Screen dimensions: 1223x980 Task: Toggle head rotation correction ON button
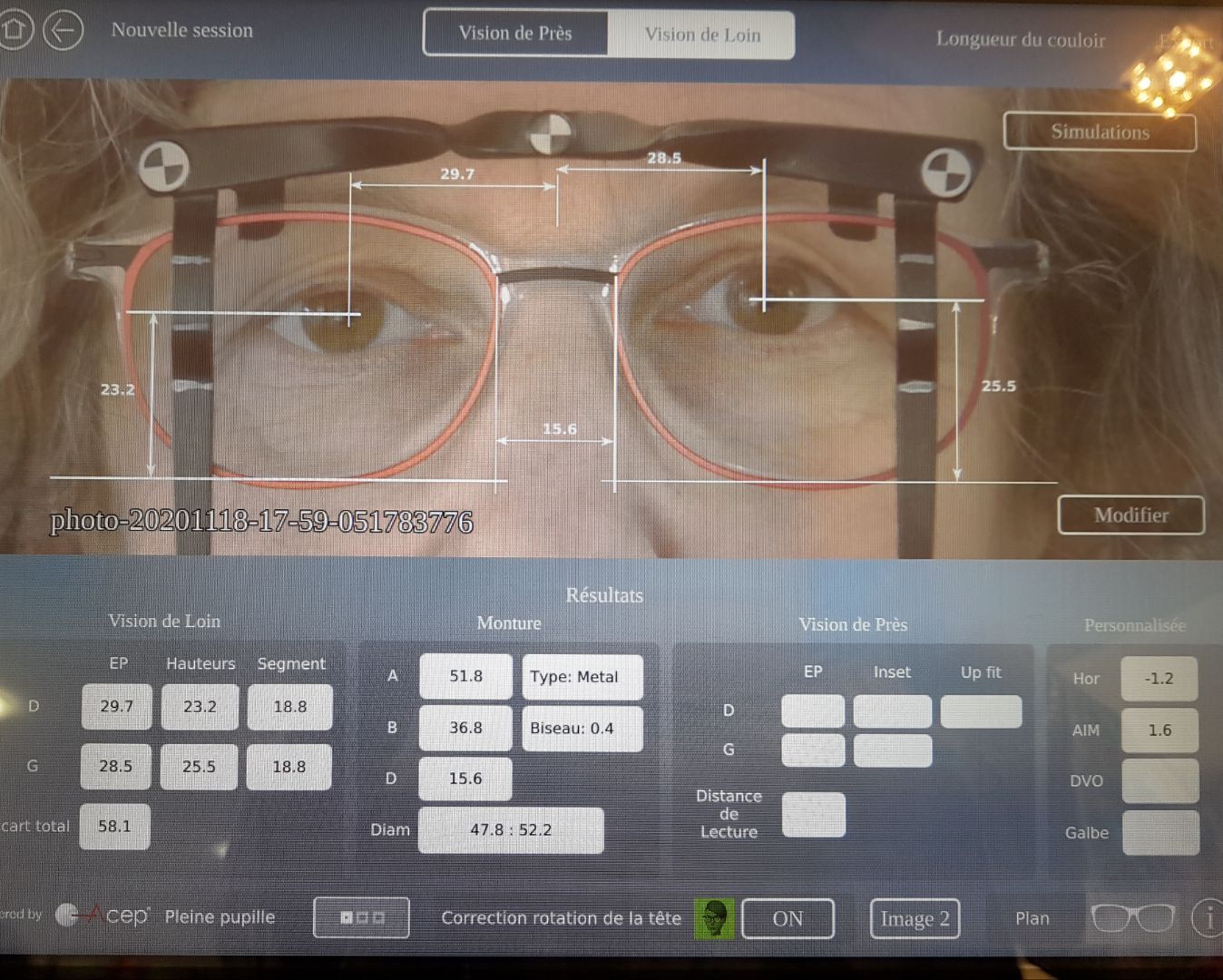pos(787,918)
